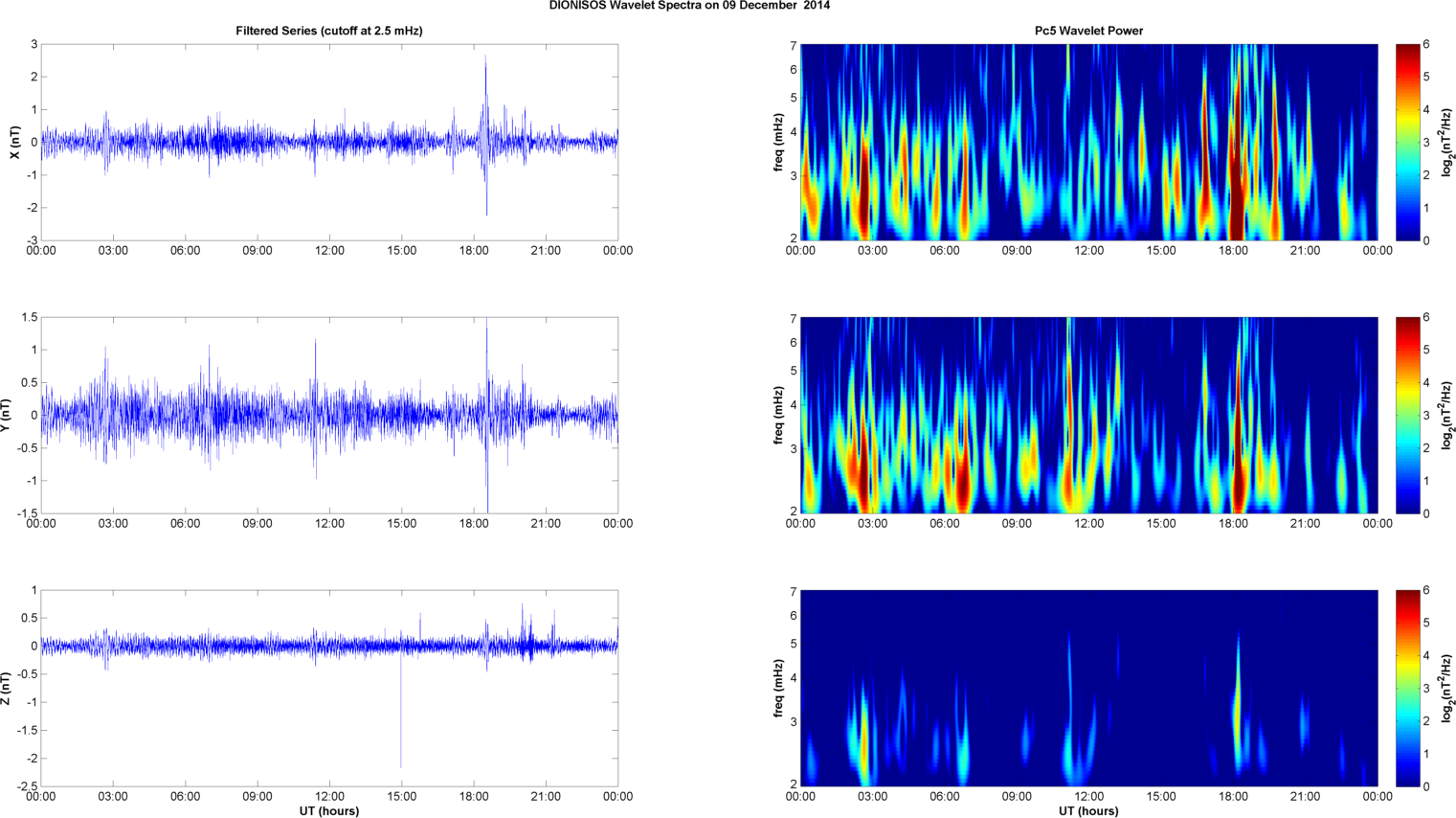Click the log2(nT²/Hz) label of X spectrogram colorbar
Viewport: 1456px width, 818px height.
(x=1447, y=143)
